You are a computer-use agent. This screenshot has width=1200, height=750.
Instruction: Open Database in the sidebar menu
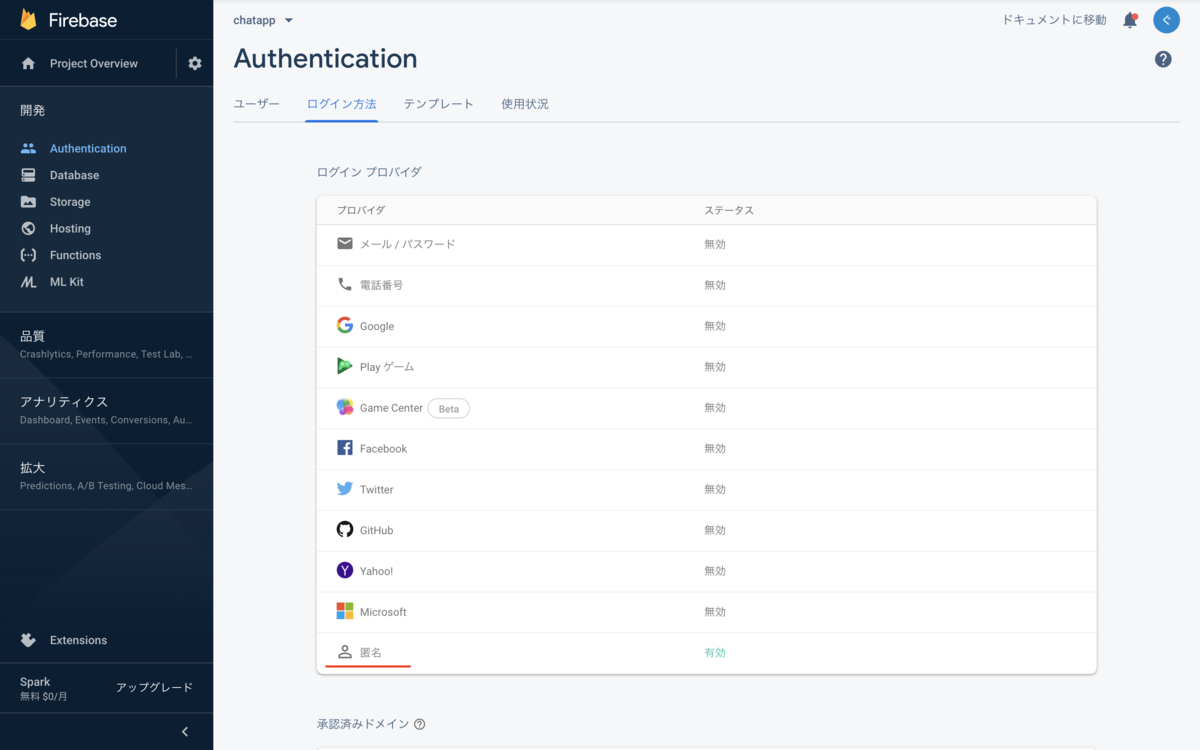74,175
